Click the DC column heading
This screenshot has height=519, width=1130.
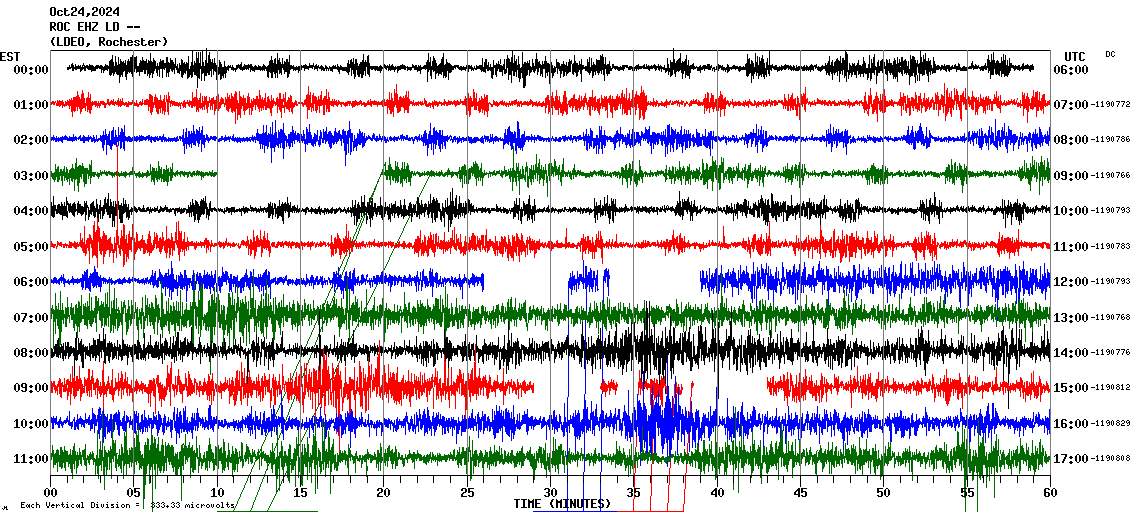1110,54
